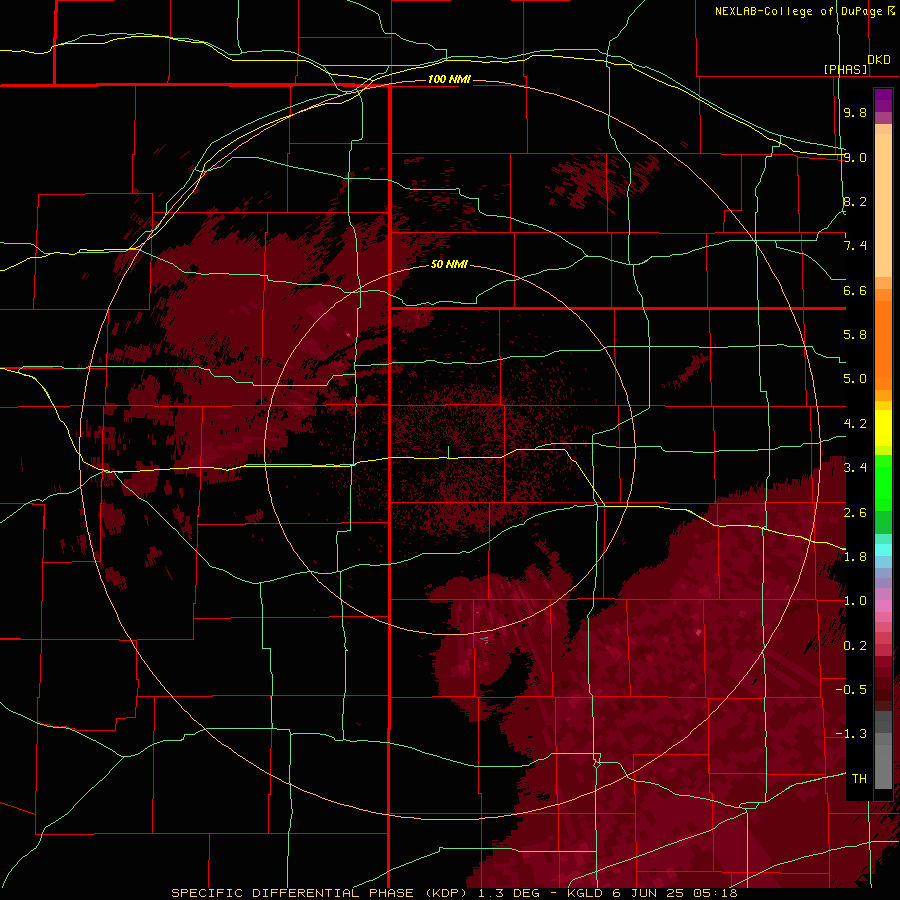Select the 5.8 value on the color scale
This screenshot has height=900, width=900.
coord(855,335)
